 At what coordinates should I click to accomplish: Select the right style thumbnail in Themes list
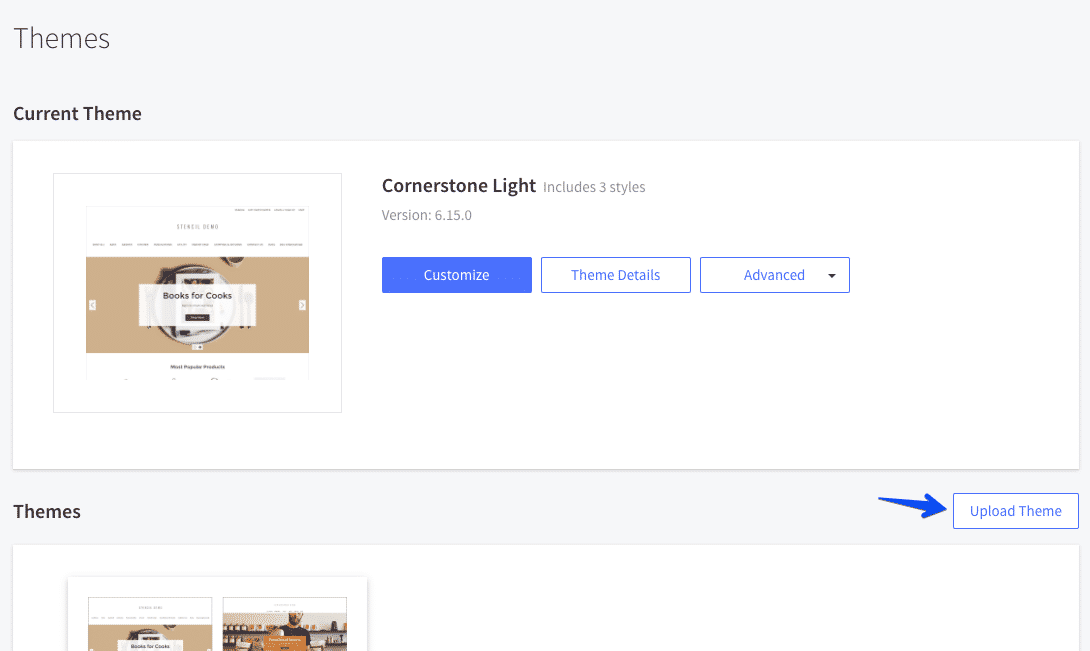(x=284, y=624)
